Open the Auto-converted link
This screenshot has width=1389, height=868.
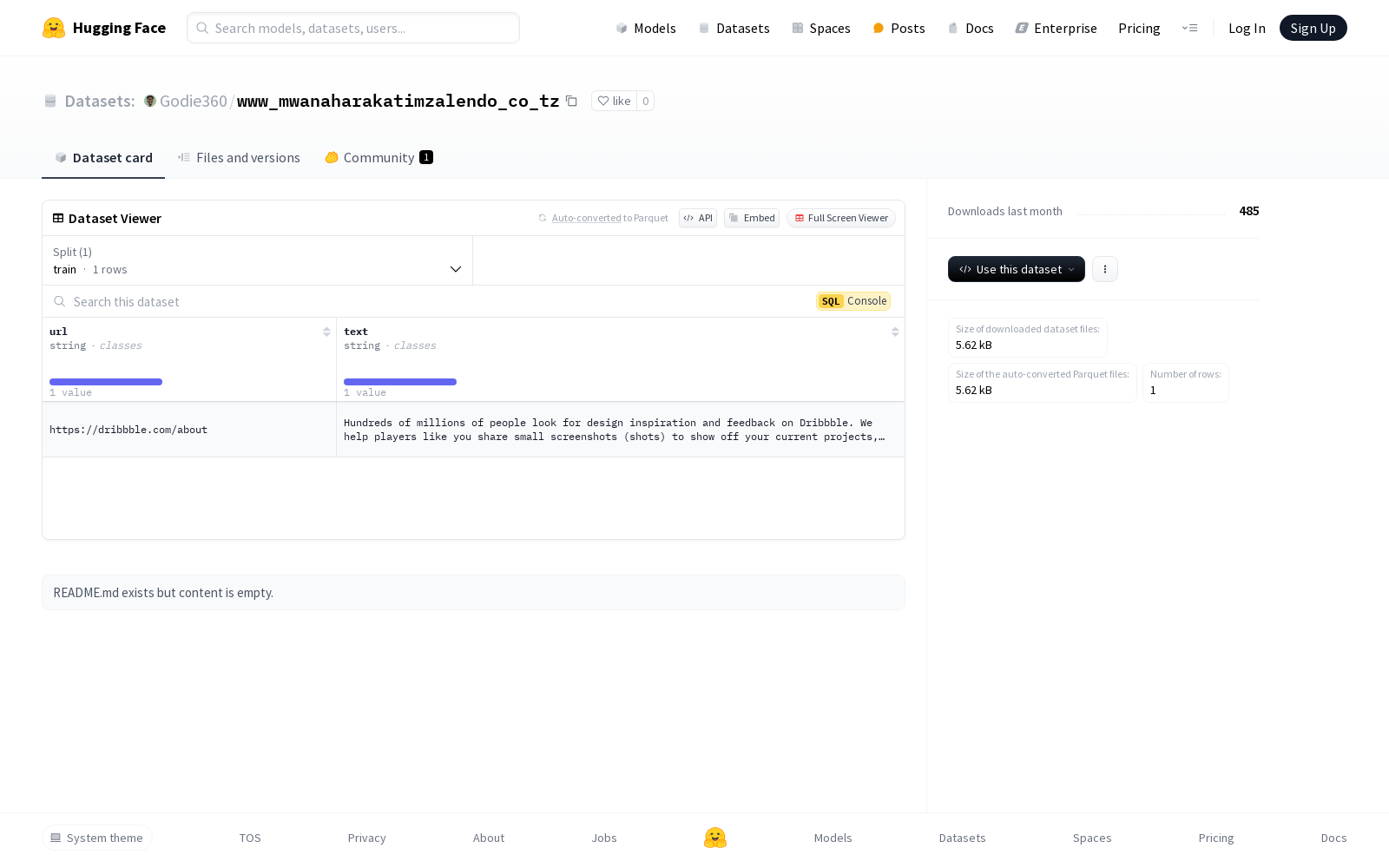(586, 218)
